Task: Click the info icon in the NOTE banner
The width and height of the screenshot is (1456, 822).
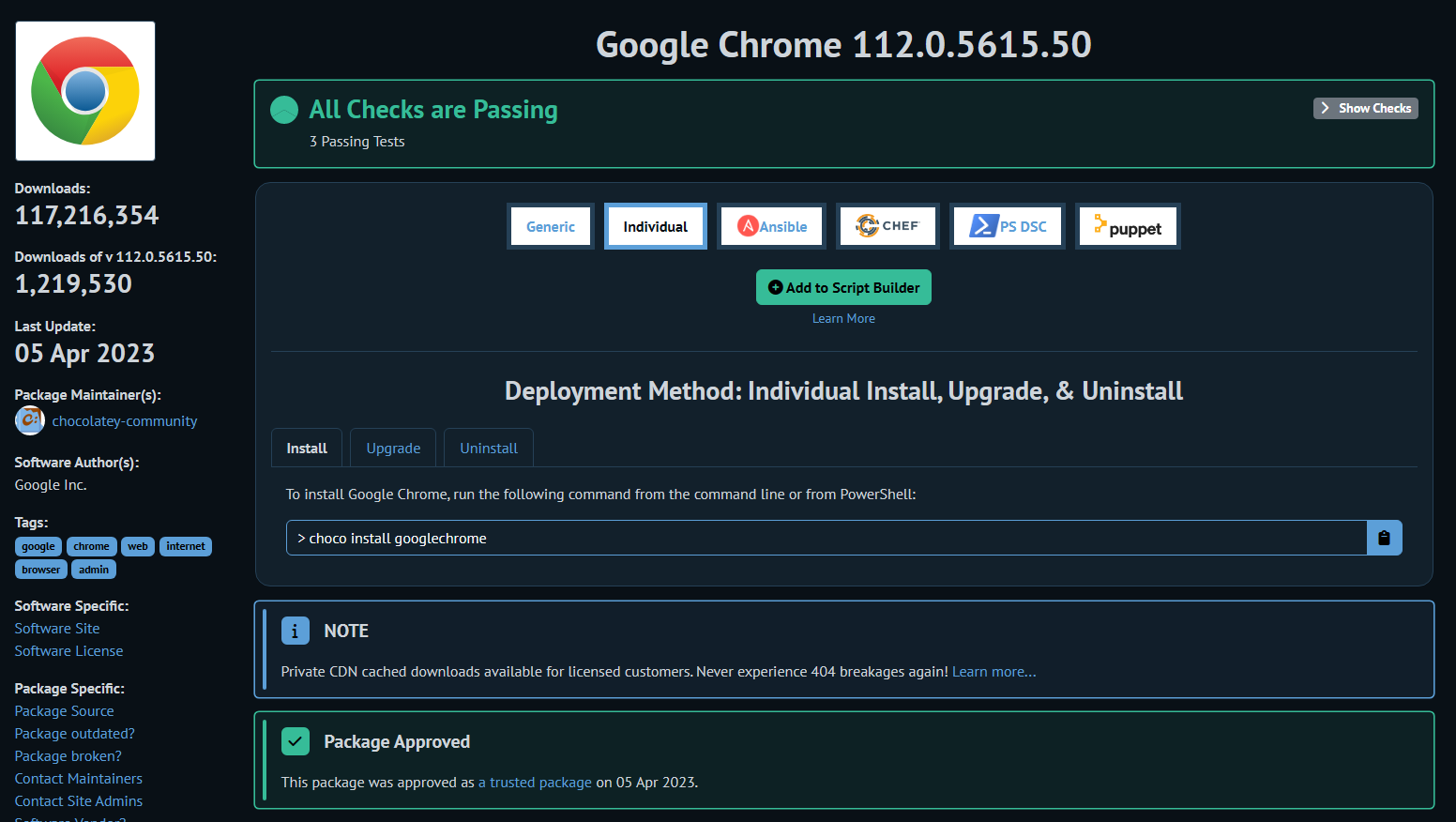Action: 296,631
